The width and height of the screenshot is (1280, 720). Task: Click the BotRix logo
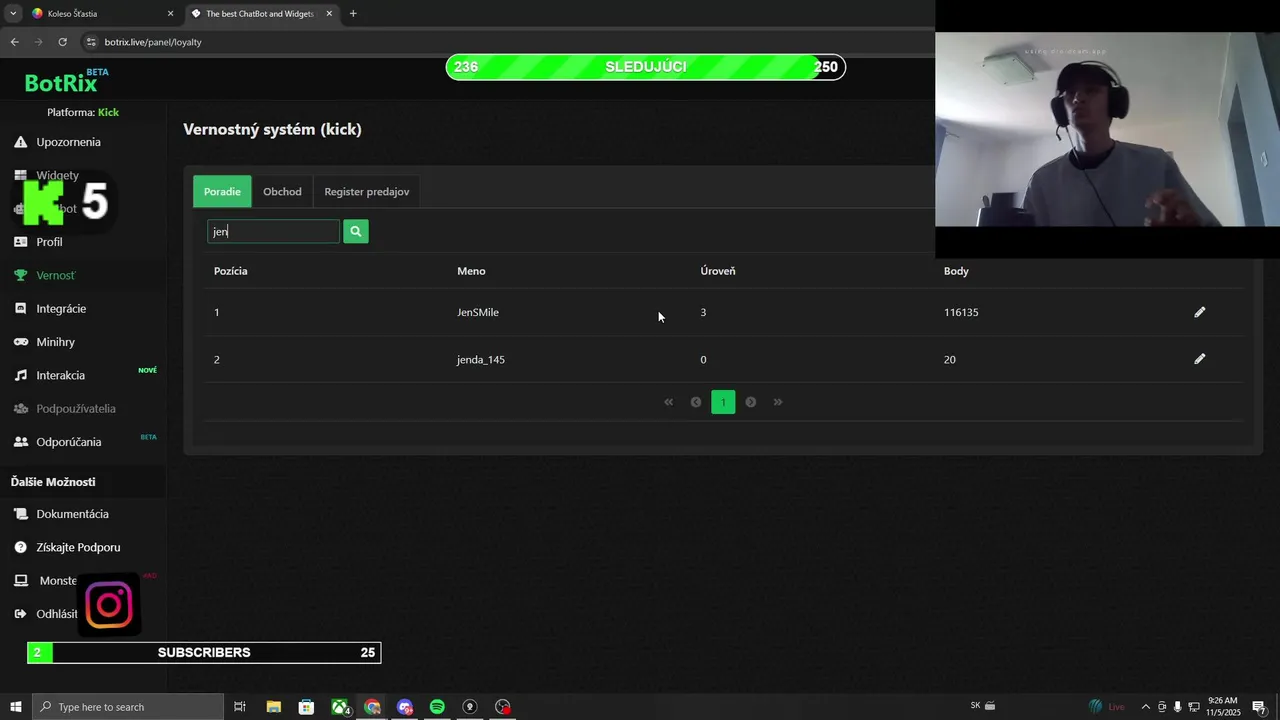[66, 81]
